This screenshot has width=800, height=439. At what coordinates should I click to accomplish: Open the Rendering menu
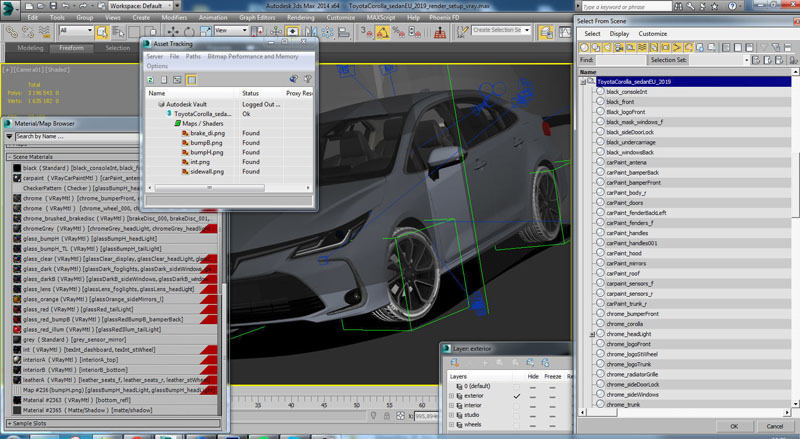tap(299, 17)
